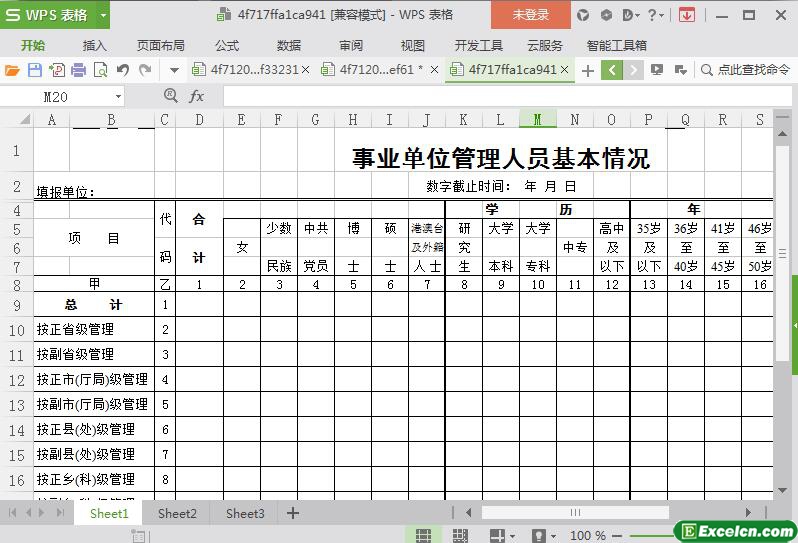Go to next tab with right arrow button
798x543 pixels.
pyautogui.click(x=633, y=70)
